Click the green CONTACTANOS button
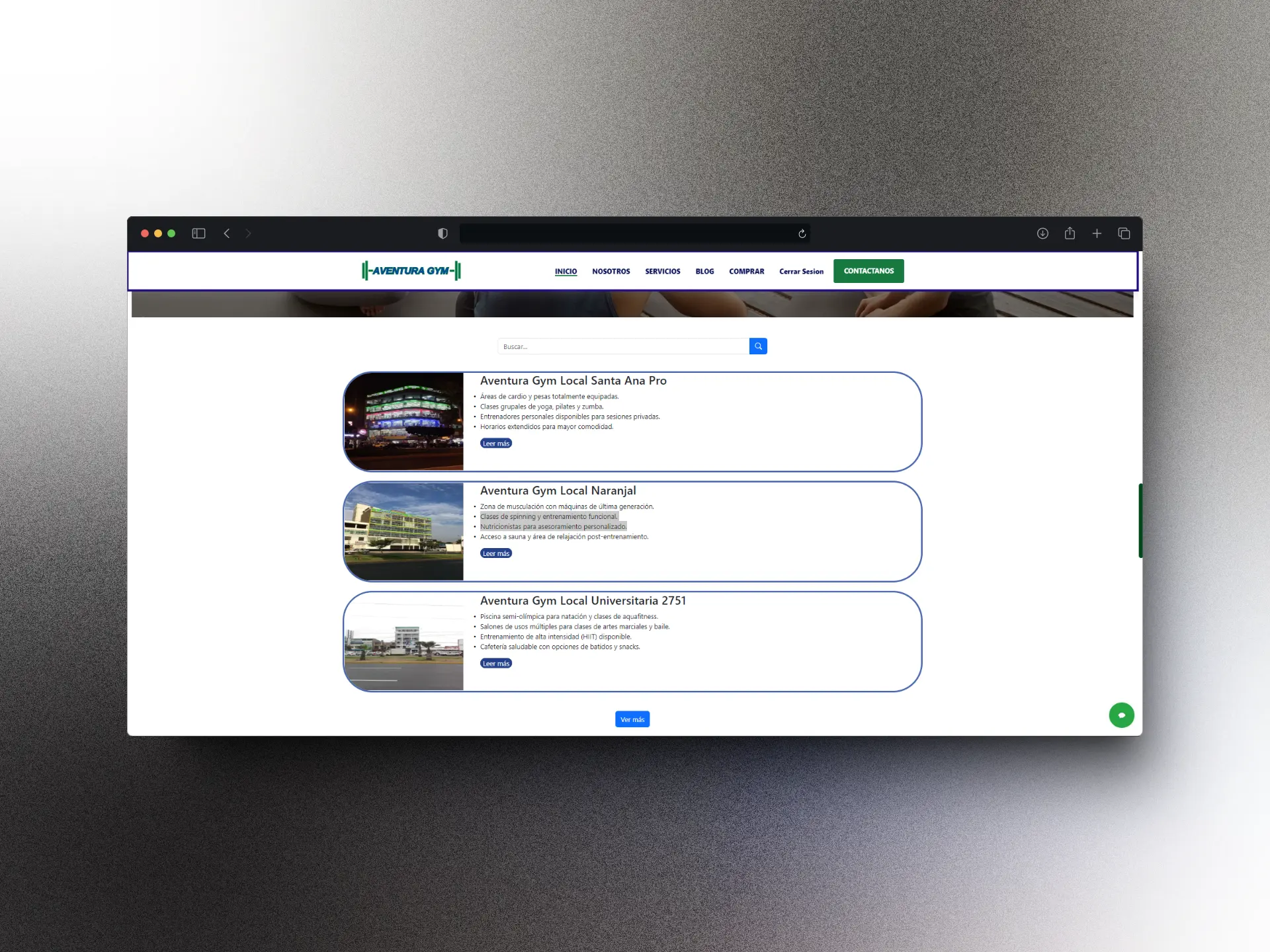The width and height of the screenshot is (1270, 952). click(x=868, y=271)
